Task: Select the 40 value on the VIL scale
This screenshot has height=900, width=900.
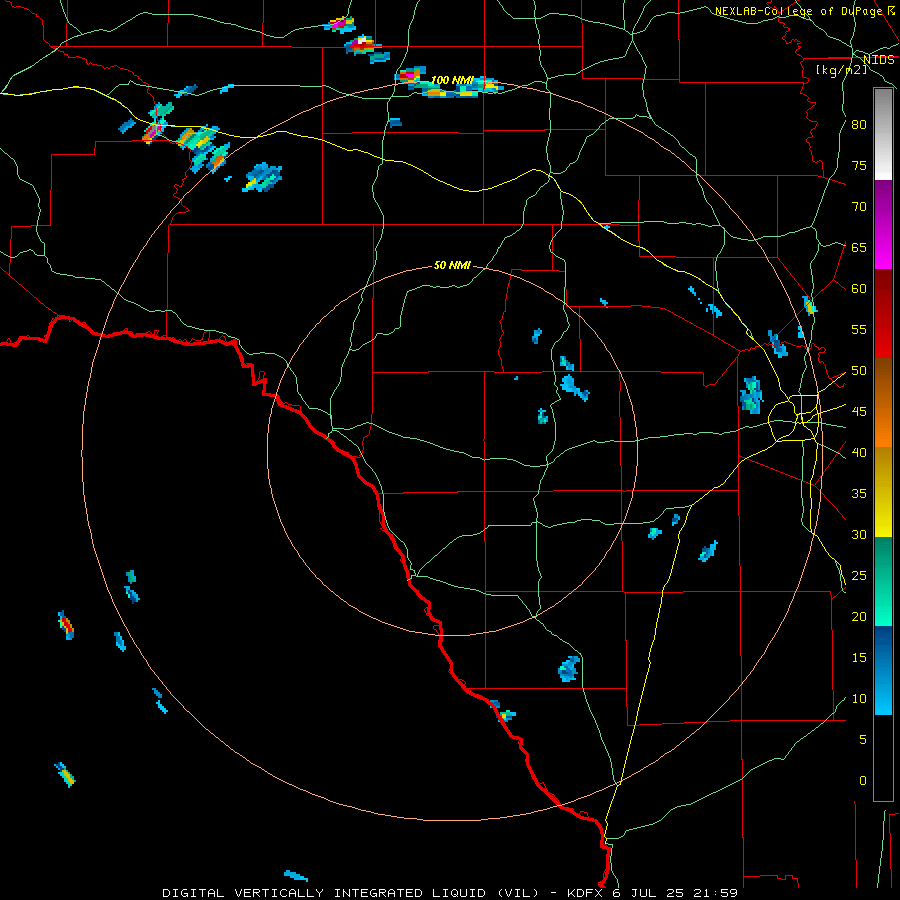Action: pos(859,453)
